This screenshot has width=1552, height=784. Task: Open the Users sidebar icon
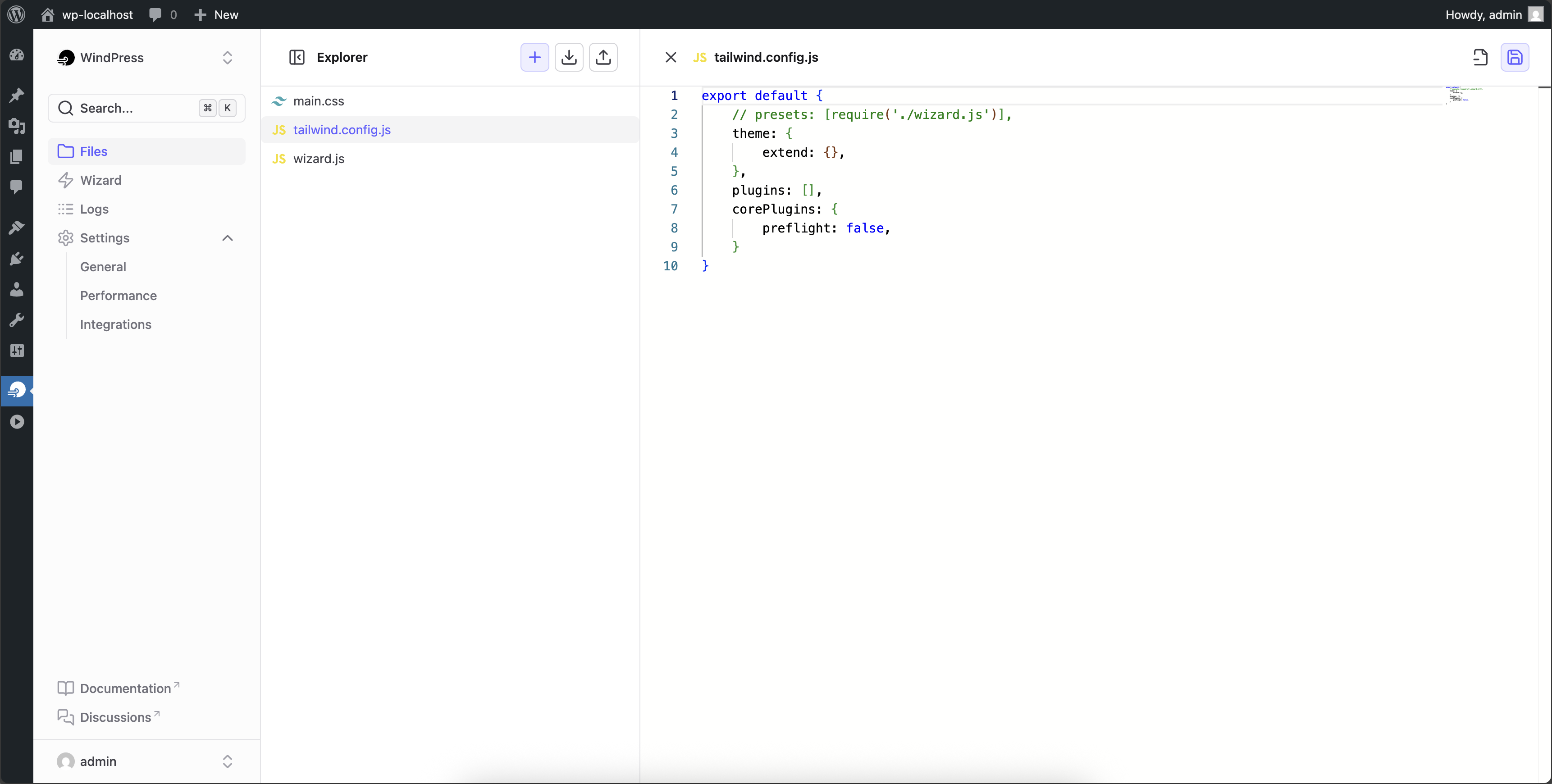click(x=17, y=289)
